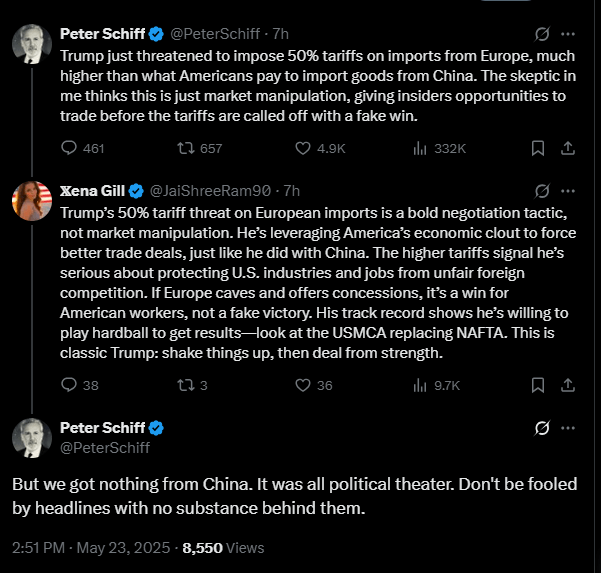The width and height of the screenshot is (601, 573).
Task: Open more options on Xena Gill's tweet
Action: [568, 190]
